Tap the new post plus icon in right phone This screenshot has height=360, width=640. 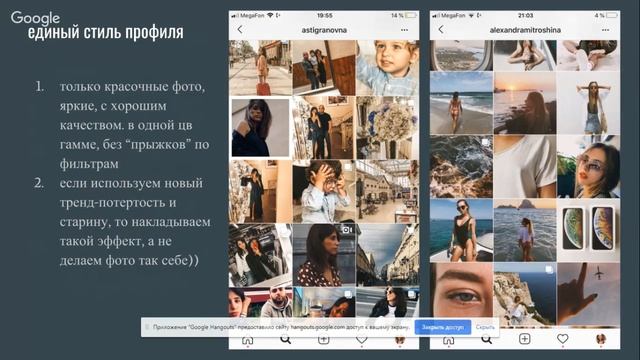point(524,339)
